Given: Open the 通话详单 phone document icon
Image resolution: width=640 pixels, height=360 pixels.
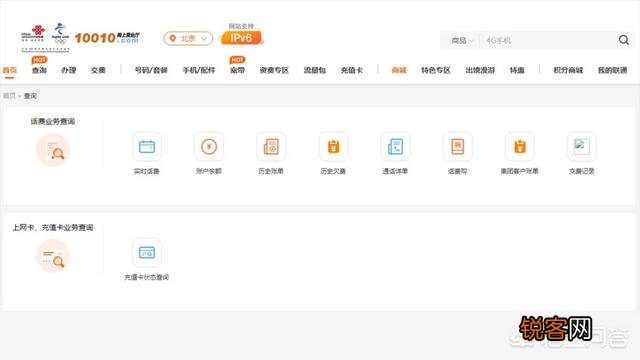Looking at the screenshot, I should [395, 147].
